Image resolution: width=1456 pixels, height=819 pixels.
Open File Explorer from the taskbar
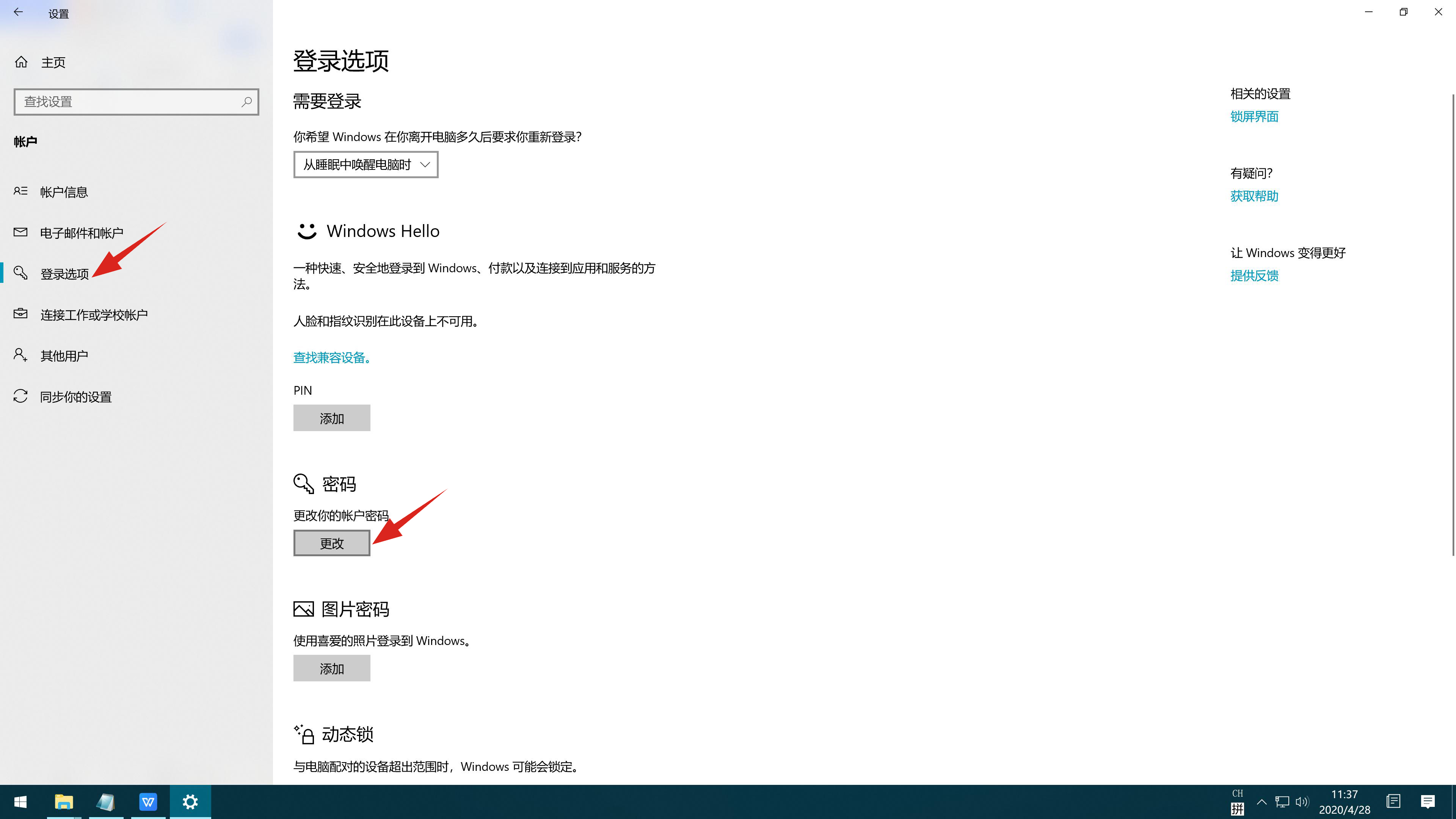[63, 802]
